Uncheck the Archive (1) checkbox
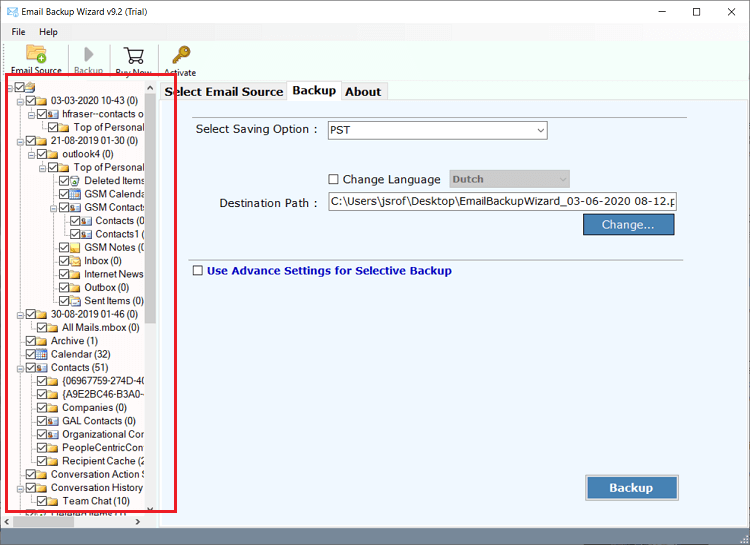The width and height of the screenshot is (750, 545). coord(31,341)
